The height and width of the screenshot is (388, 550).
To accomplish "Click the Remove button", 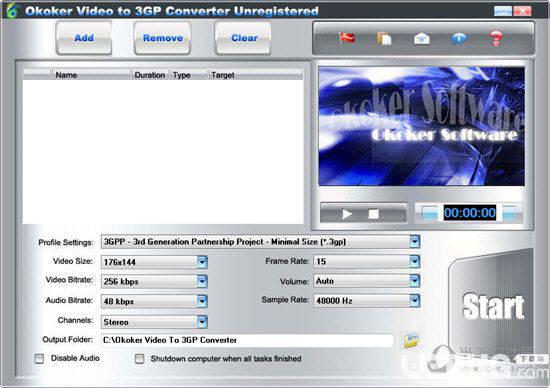I will 162,38.
